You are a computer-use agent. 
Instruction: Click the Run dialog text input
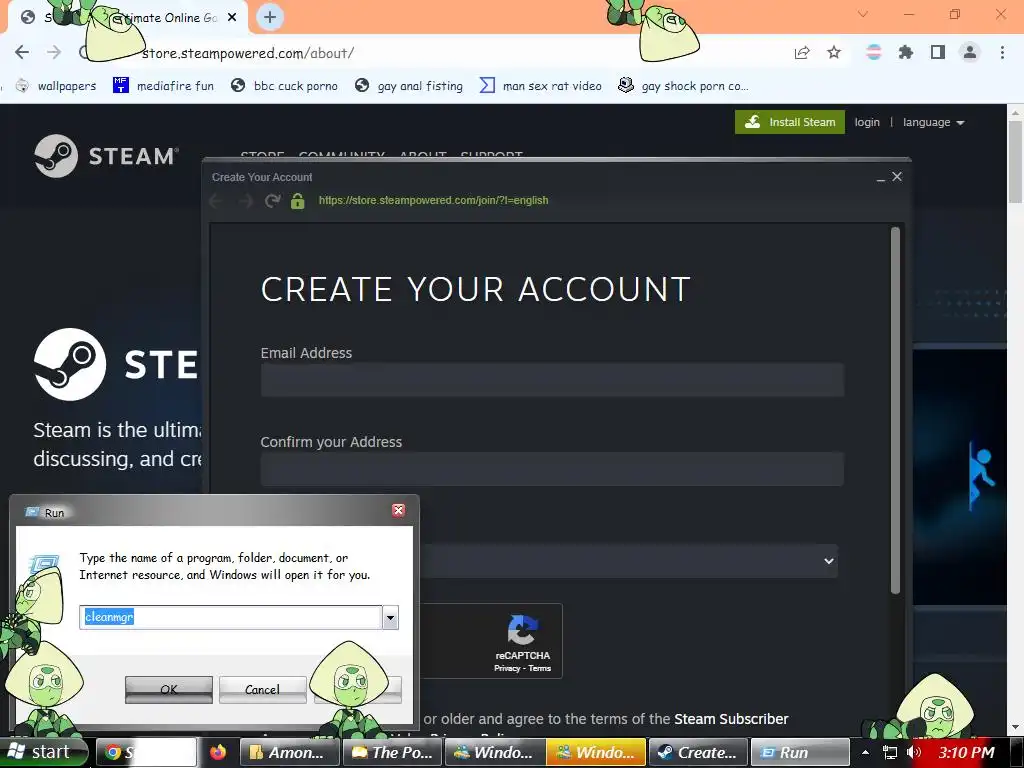pos(231,617)
